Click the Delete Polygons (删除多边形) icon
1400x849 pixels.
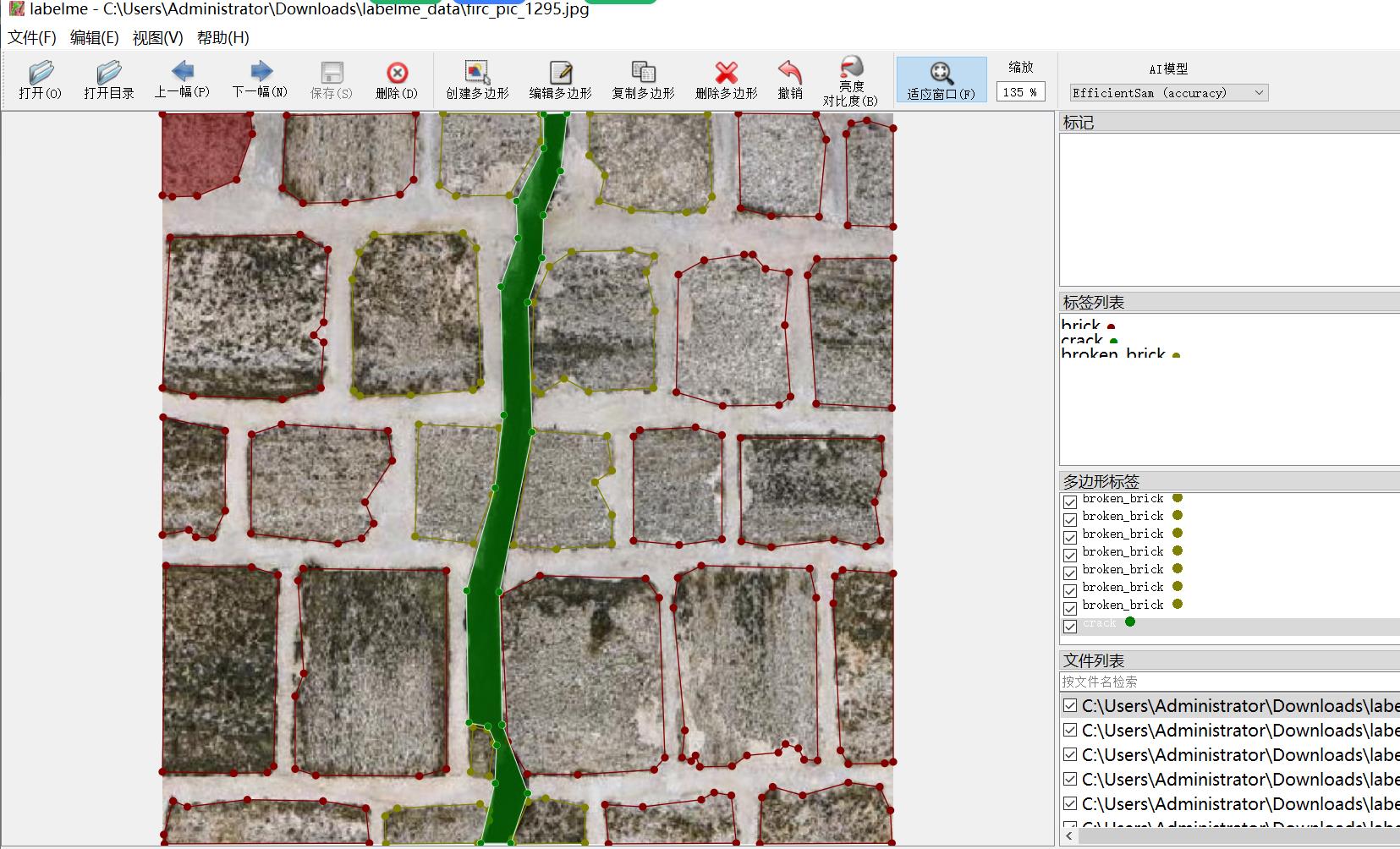tap(726, 72)
